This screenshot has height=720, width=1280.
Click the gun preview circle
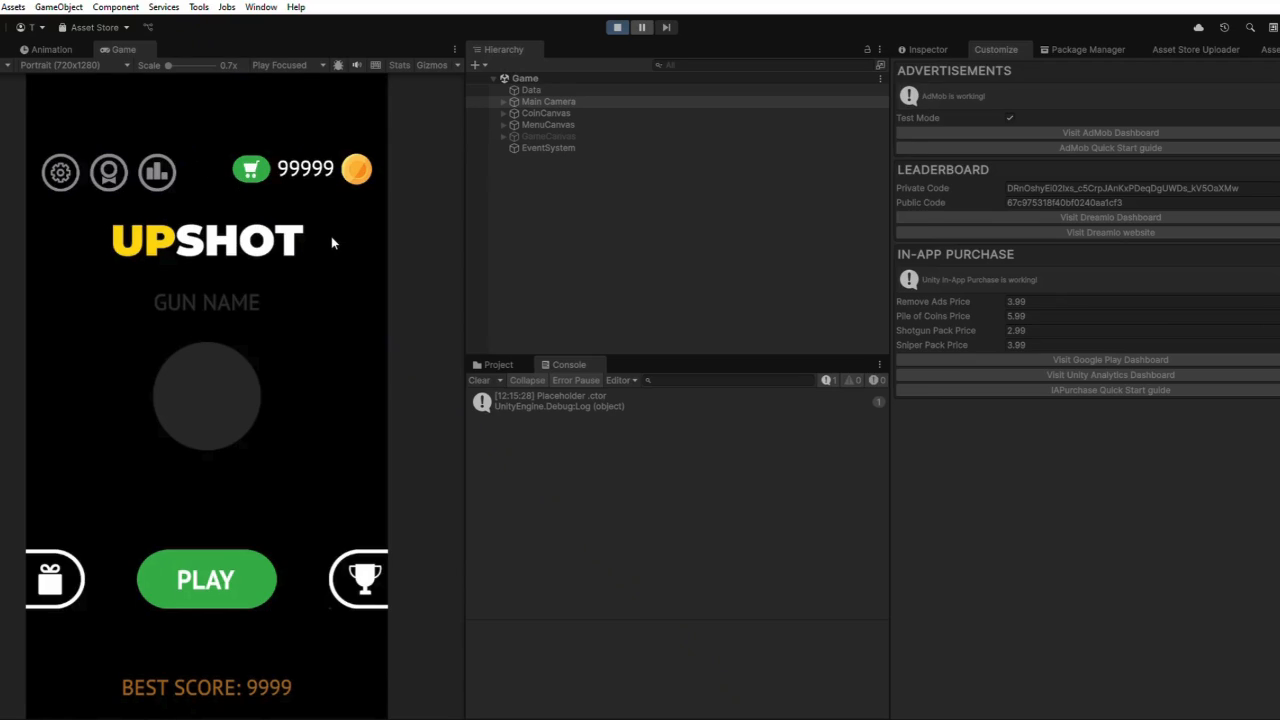207,396
